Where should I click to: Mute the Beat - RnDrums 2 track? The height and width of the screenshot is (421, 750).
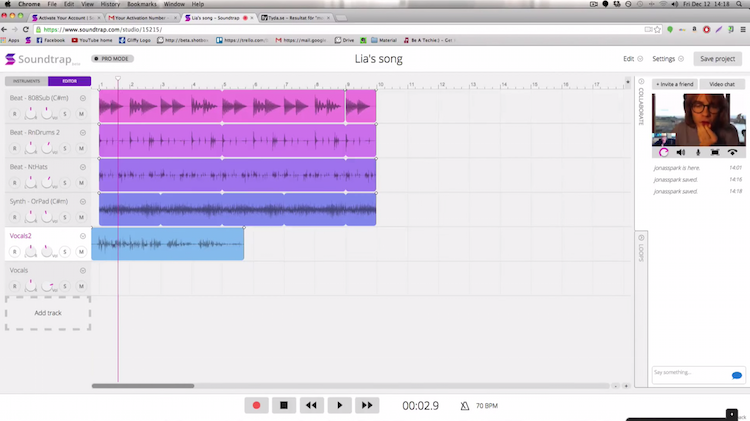click(81, 148)
